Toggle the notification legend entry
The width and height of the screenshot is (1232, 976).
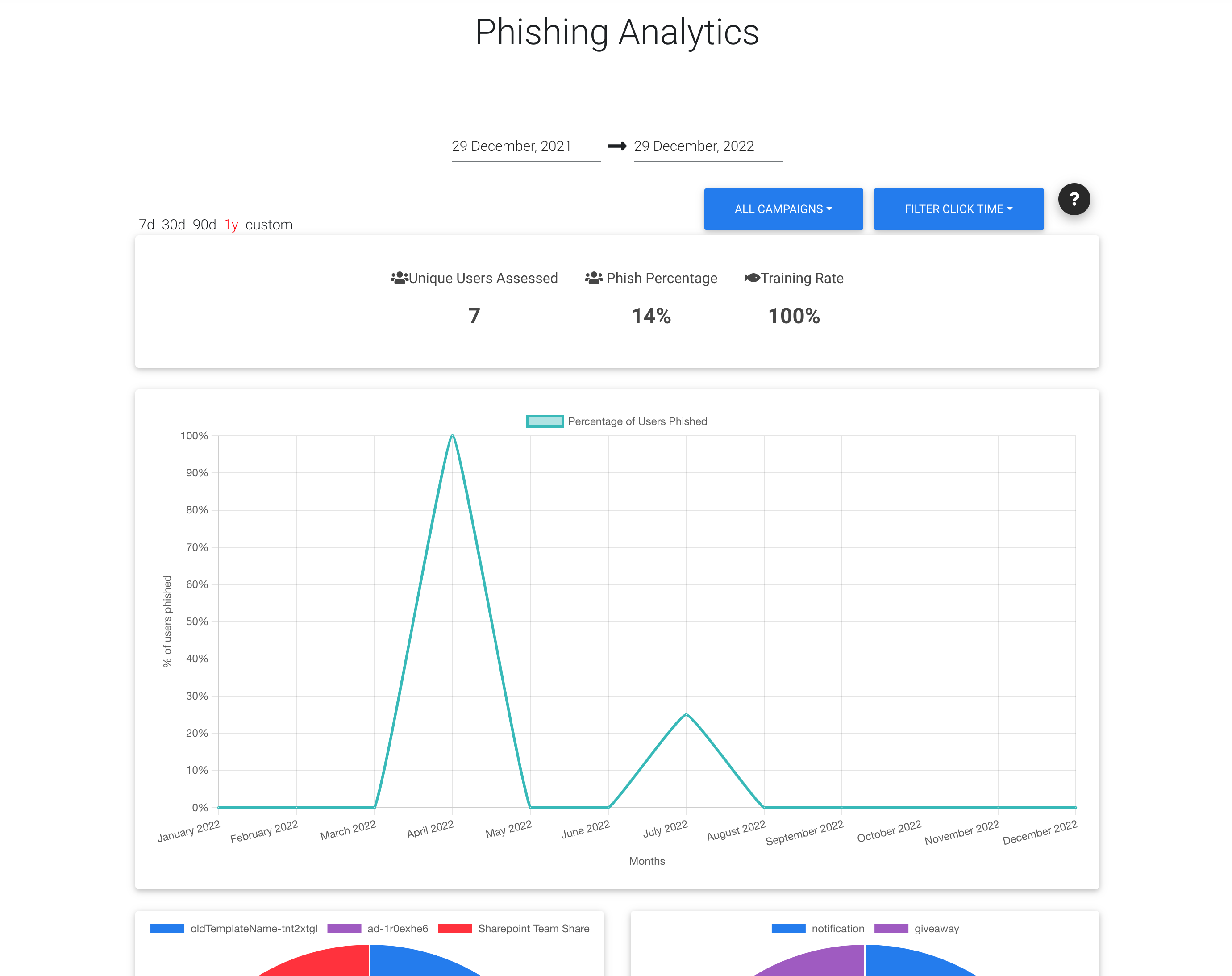pyautogui.click(x=817, y=929)
